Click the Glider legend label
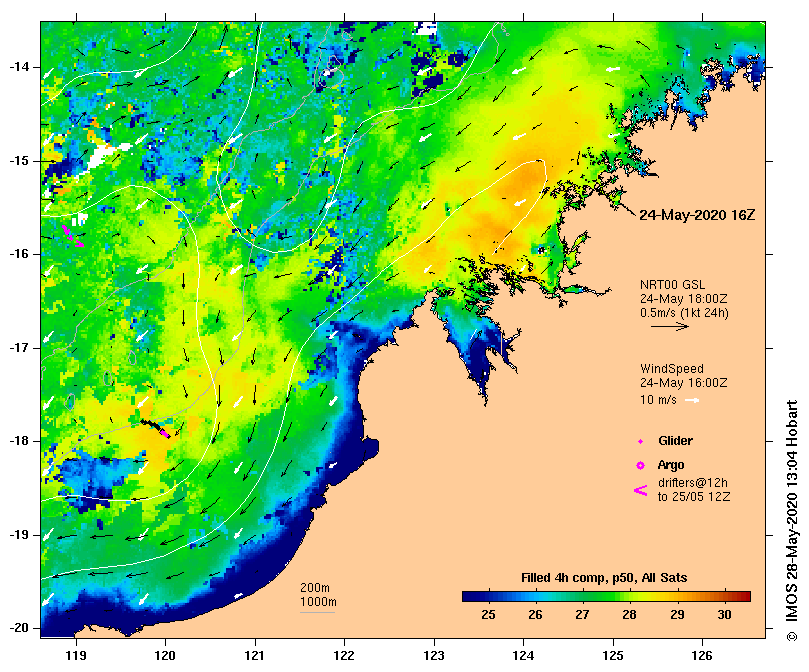The width and height of the screenshot is (809, 672). click(x=675, y=441)
